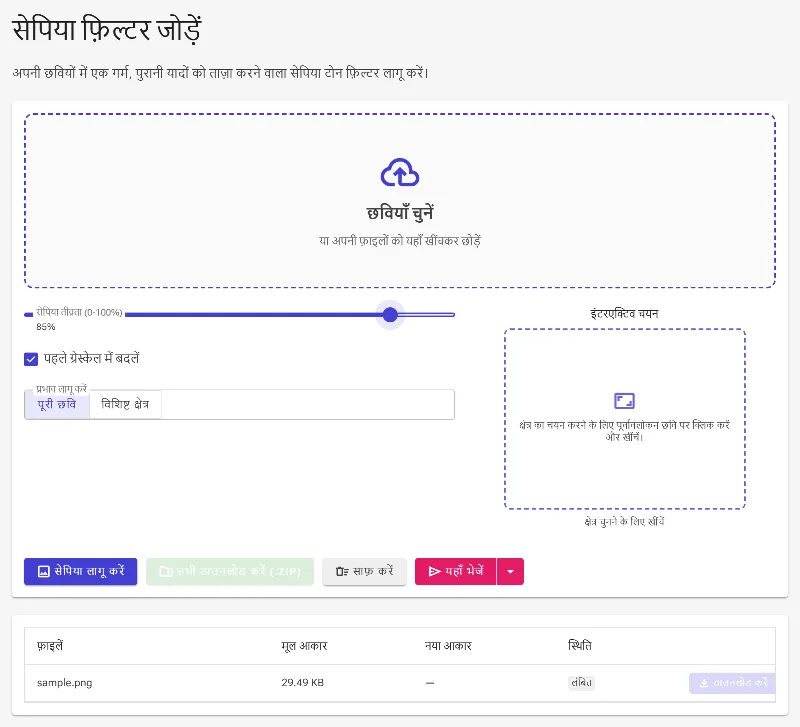Click the 'लंबित' status badge
800x727 pixels.
581,683
